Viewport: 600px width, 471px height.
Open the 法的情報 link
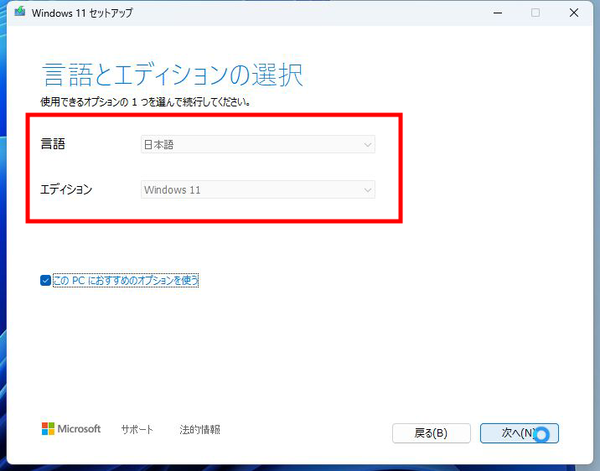(200, 430)
